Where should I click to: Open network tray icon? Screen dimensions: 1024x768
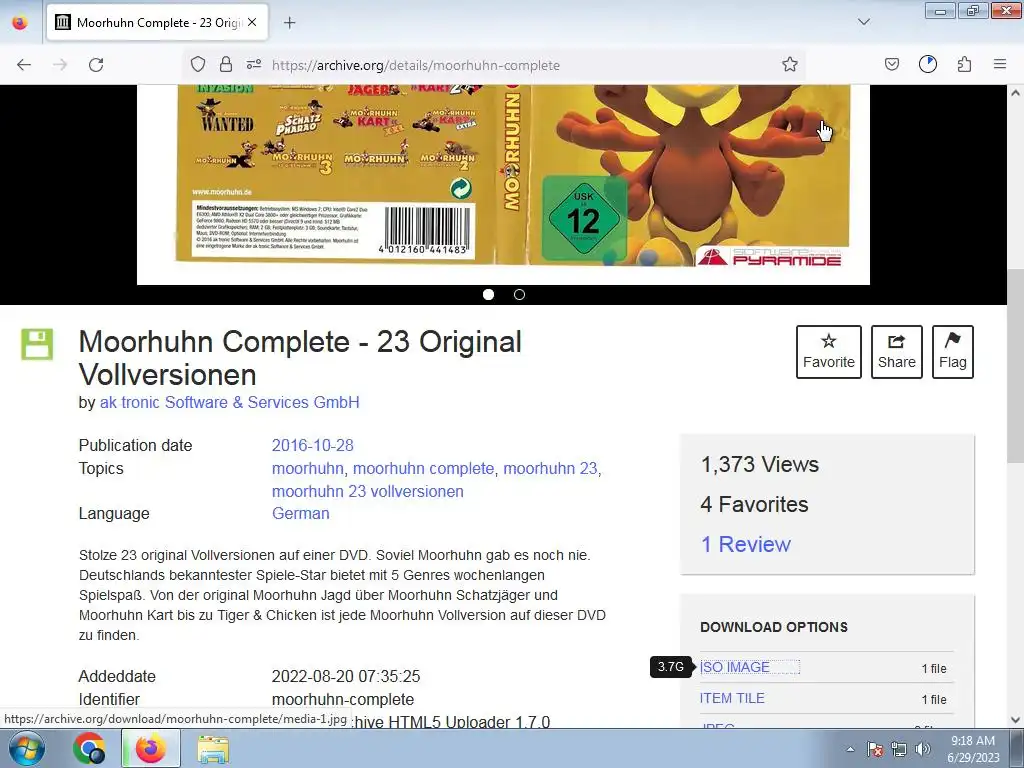click(899, 749)
